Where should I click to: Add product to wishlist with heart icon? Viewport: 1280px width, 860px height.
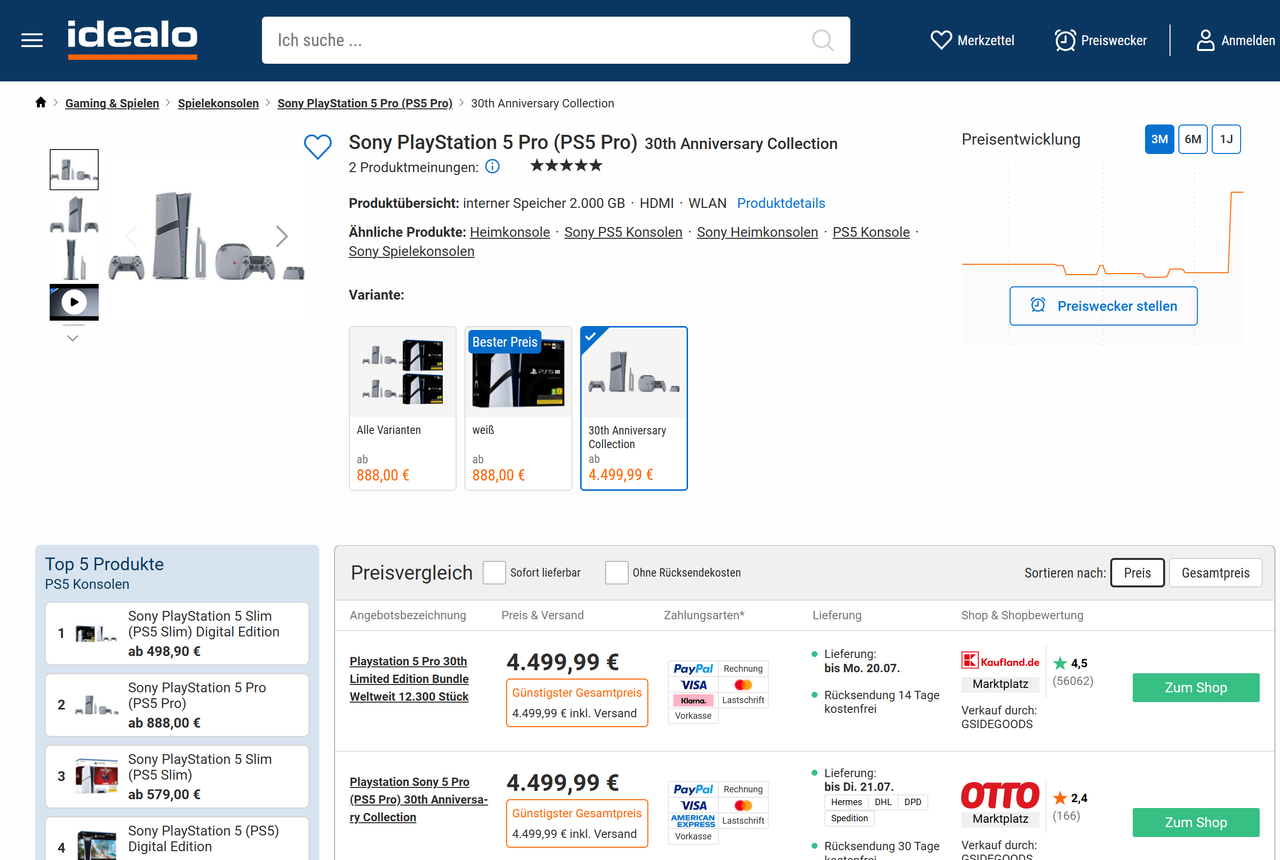click(x=318, y=147)
